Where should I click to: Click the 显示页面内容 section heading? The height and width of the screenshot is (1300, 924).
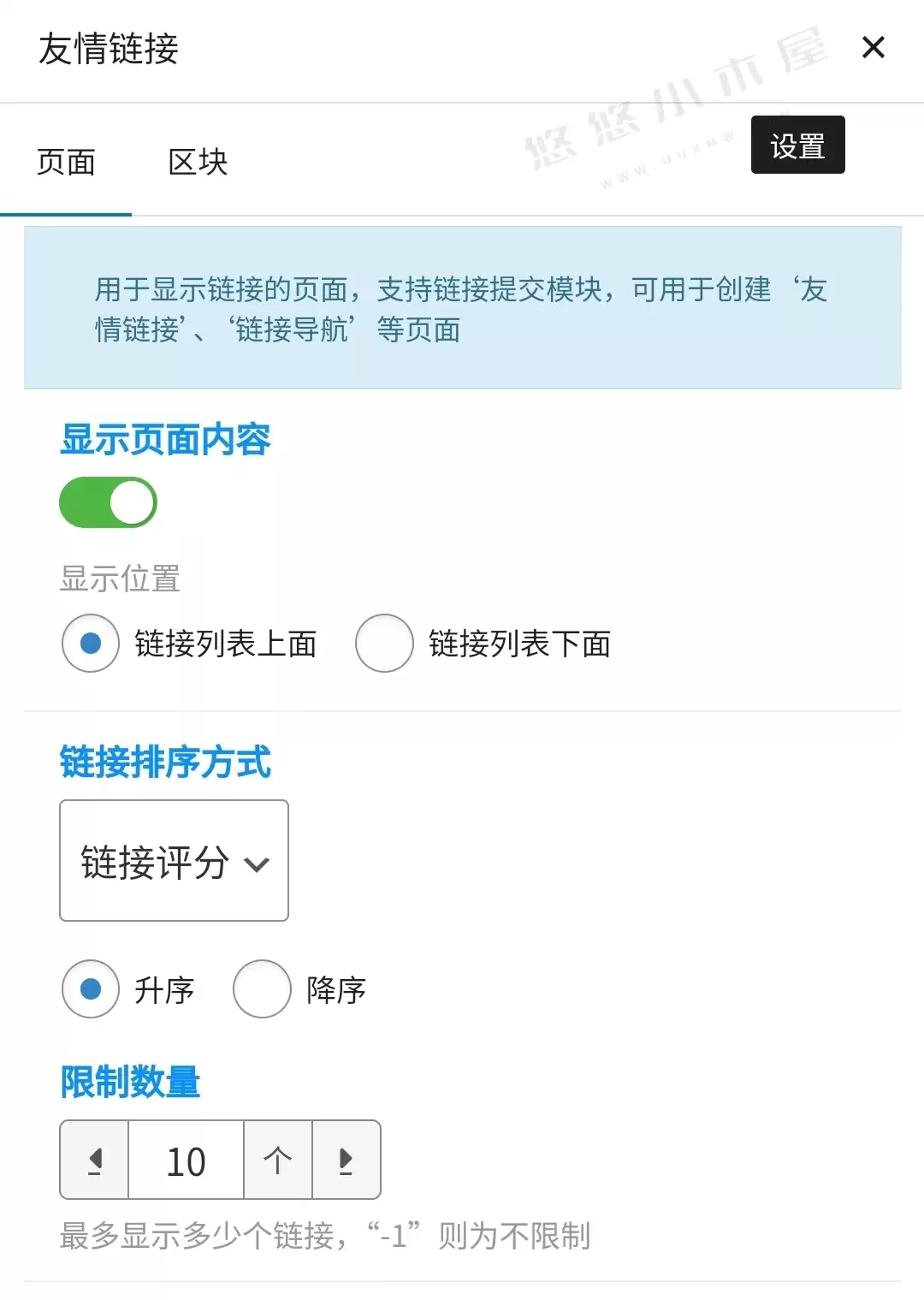pyautogui.click(x=166, y=441)
